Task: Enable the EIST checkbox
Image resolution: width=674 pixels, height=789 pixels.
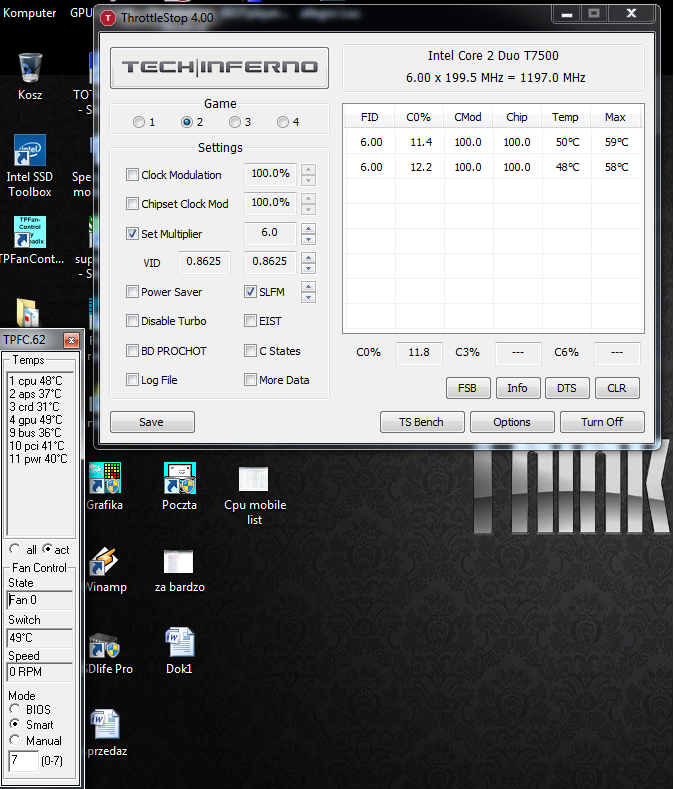Action: click(250, 321)
